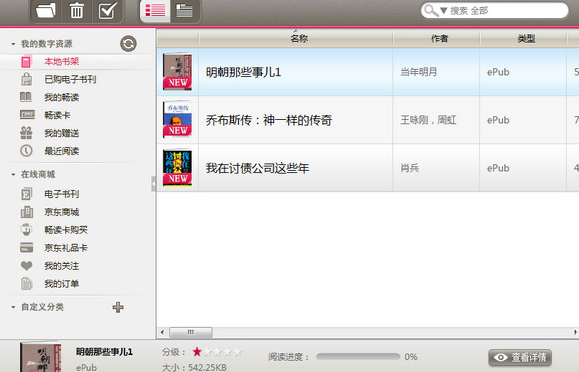Collapse sidebar with the splitter arrow handle
Image resolution: width=579 pixels, height=372 pixels.
[154, 184]
